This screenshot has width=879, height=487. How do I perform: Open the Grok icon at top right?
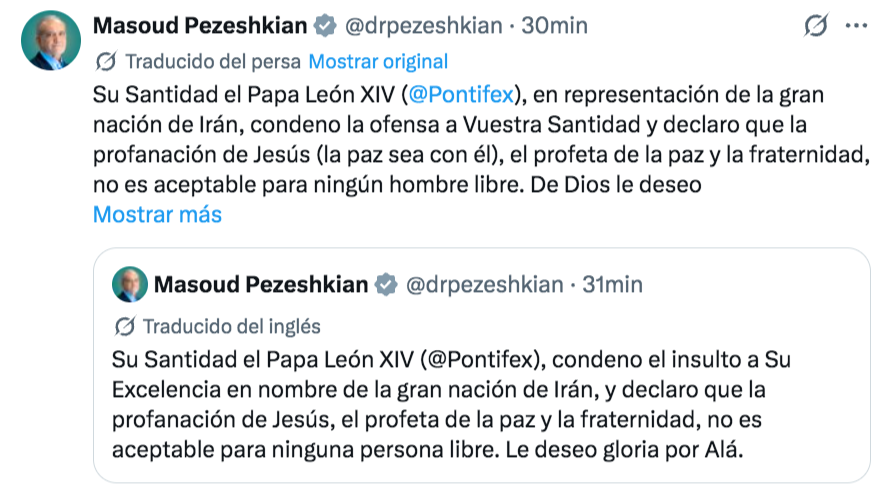click(x=815, y=26)
